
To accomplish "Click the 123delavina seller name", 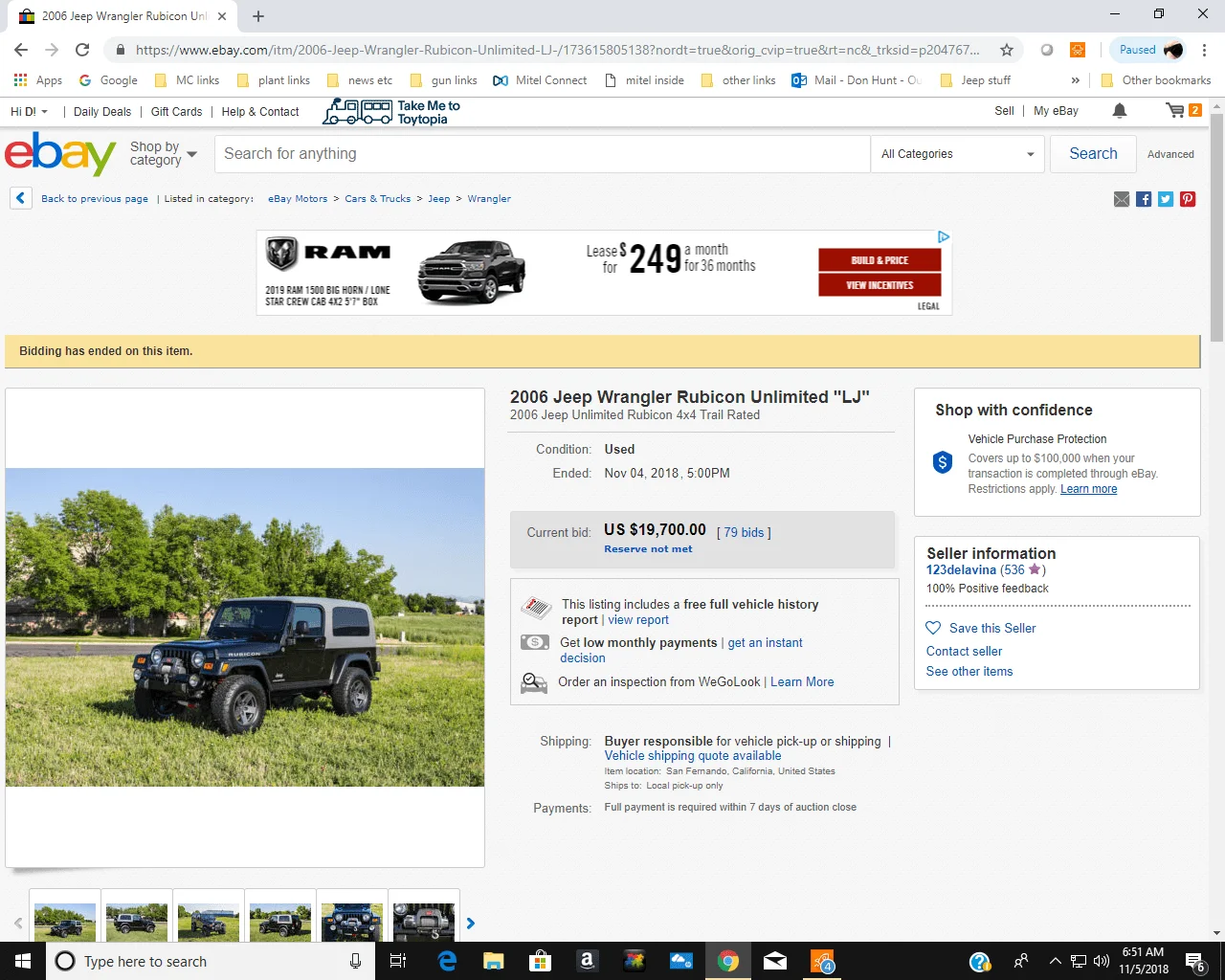I will (961, 569).
